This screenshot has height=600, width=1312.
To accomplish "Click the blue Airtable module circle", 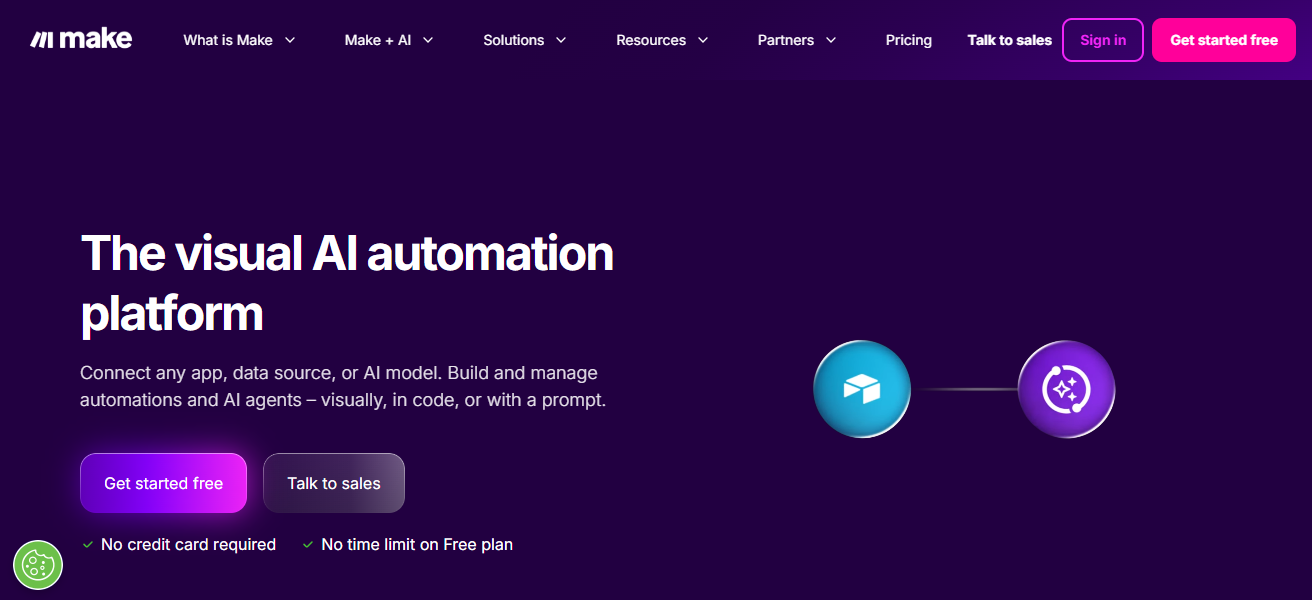I will [x=862, y=389].
